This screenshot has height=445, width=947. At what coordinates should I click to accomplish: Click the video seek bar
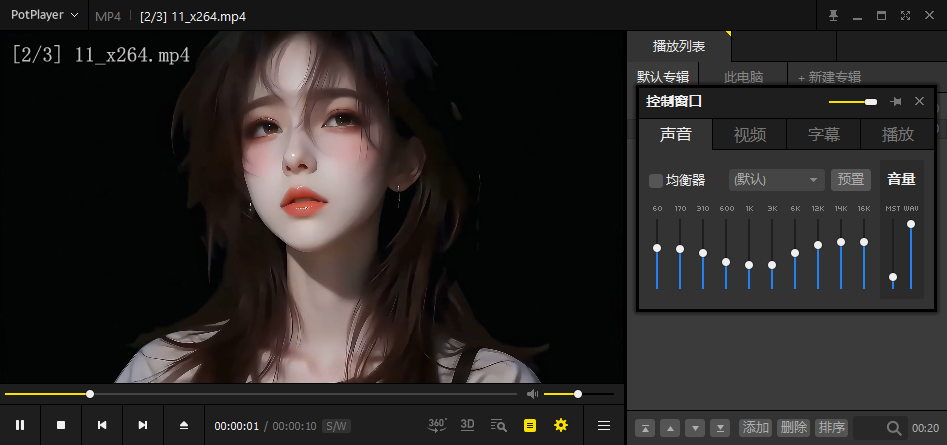(261, 394)
